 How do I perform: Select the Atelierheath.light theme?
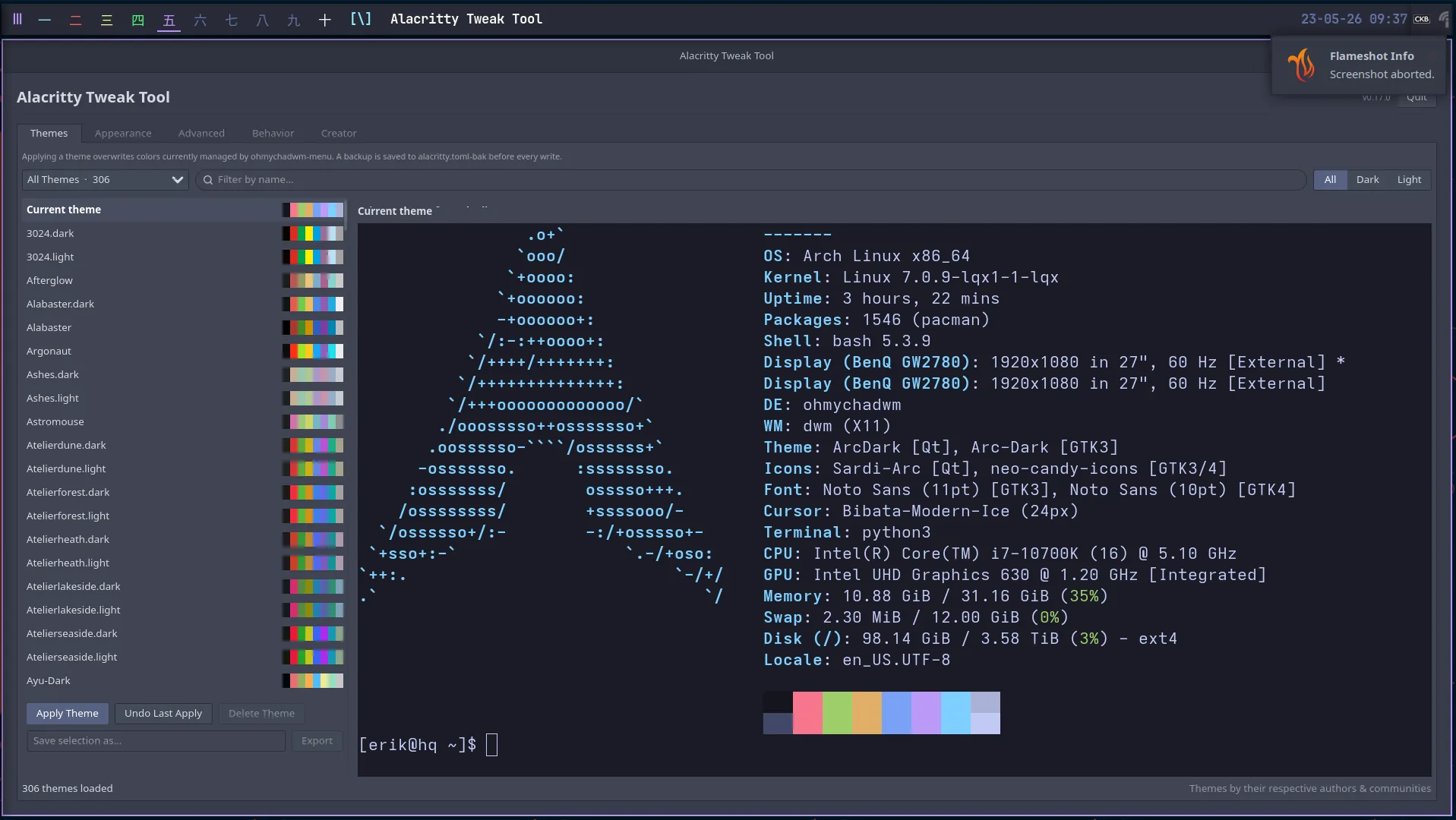click(x=184, y=563)
